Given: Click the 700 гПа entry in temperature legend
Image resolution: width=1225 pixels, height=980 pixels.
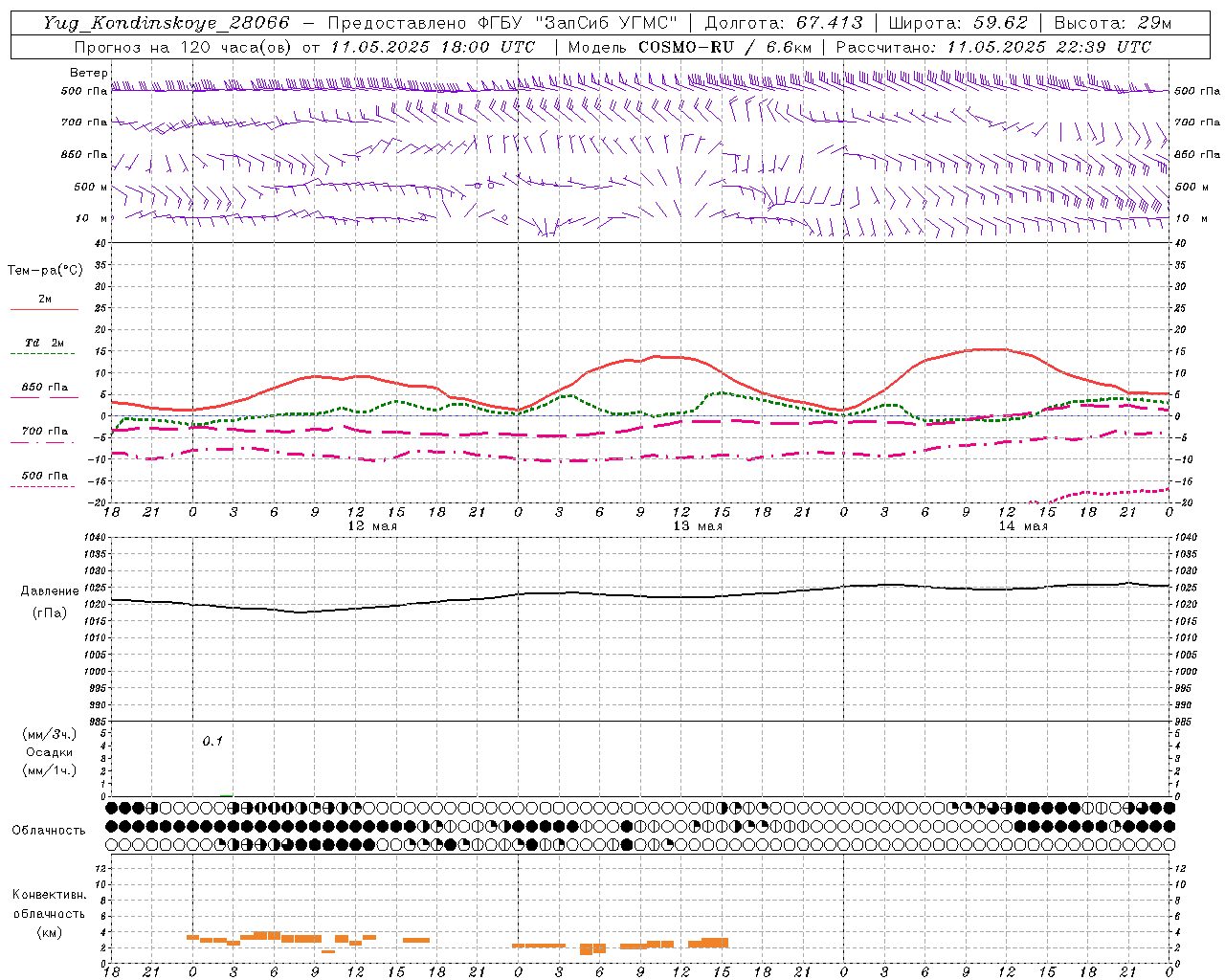Looking at the screenshot, I should point(45,432).
